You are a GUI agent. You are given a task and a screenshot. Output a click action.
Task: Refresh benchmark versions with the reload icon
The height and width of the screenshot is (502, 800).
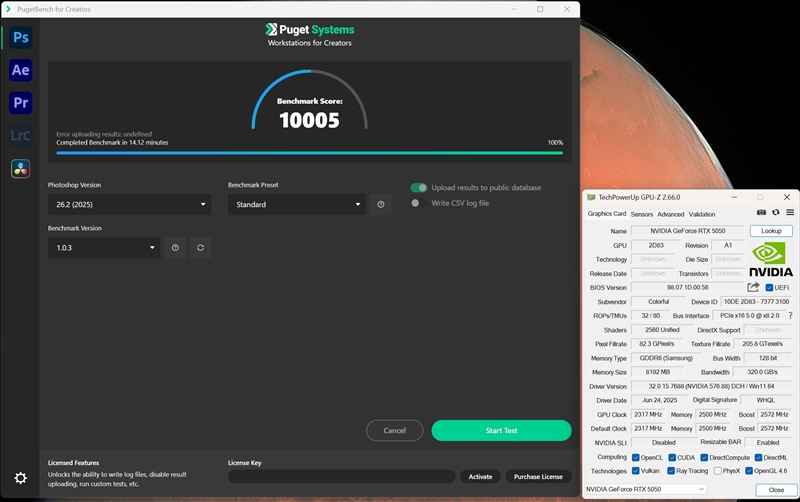point(201,247)
